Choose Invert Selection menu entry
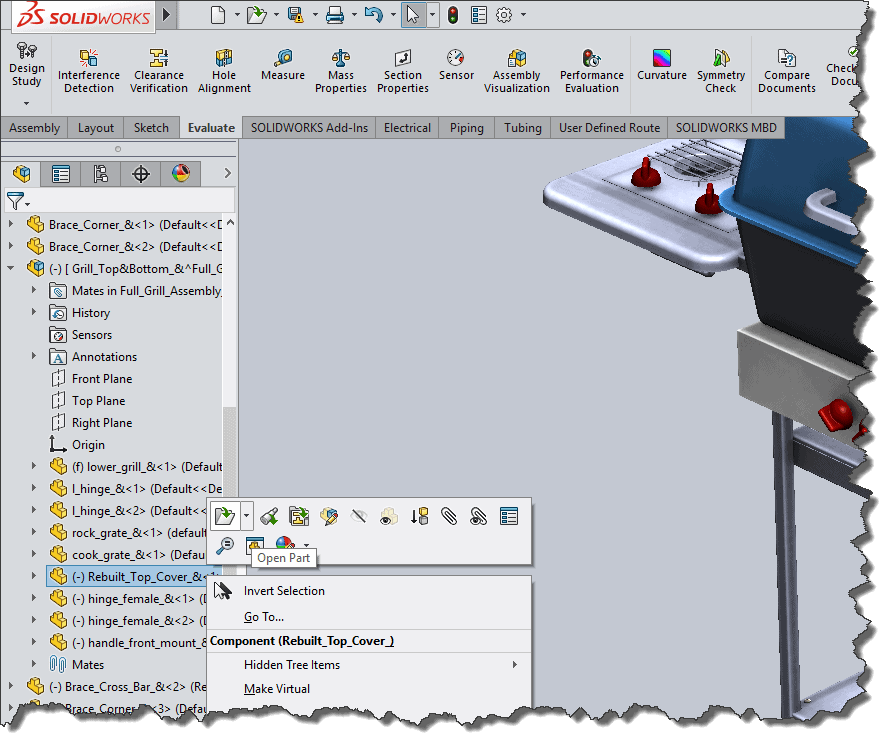This screenshot has height=747, width=894. 284,591
